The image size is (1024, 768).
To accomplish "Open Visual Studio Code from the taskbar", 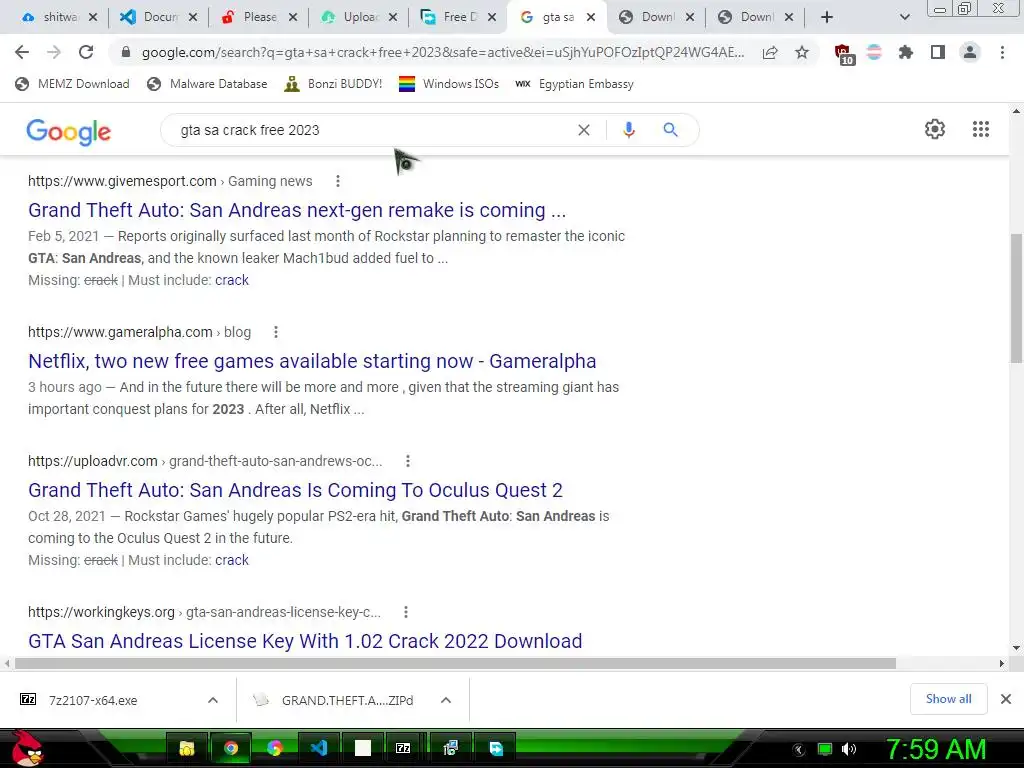I will click(x=319, y=748).
